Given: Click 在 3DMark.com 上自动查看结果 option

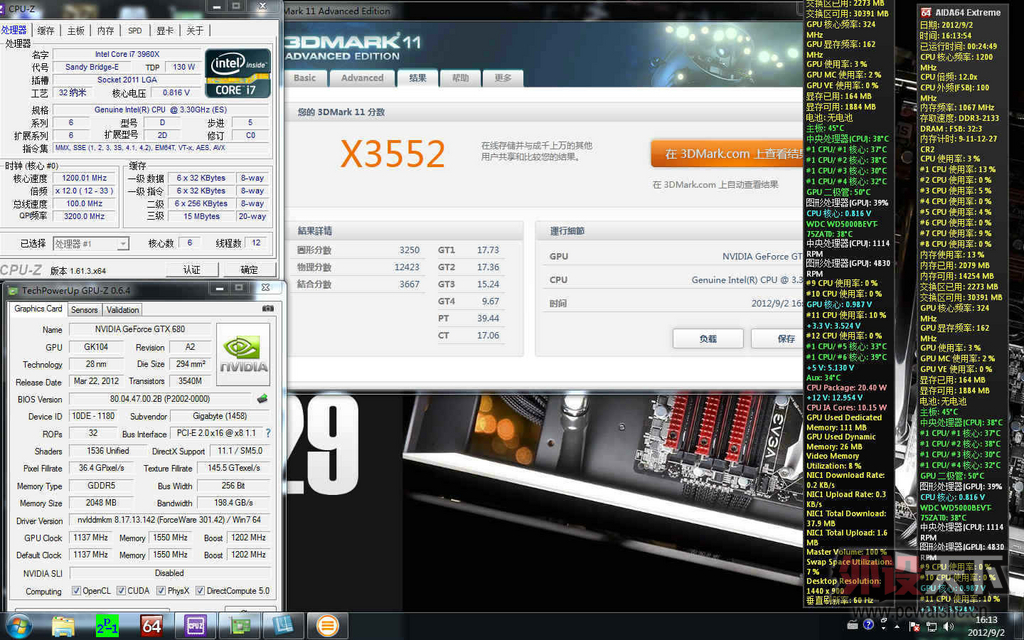Looking at the screenshot, I should click(x=715, y=185).
